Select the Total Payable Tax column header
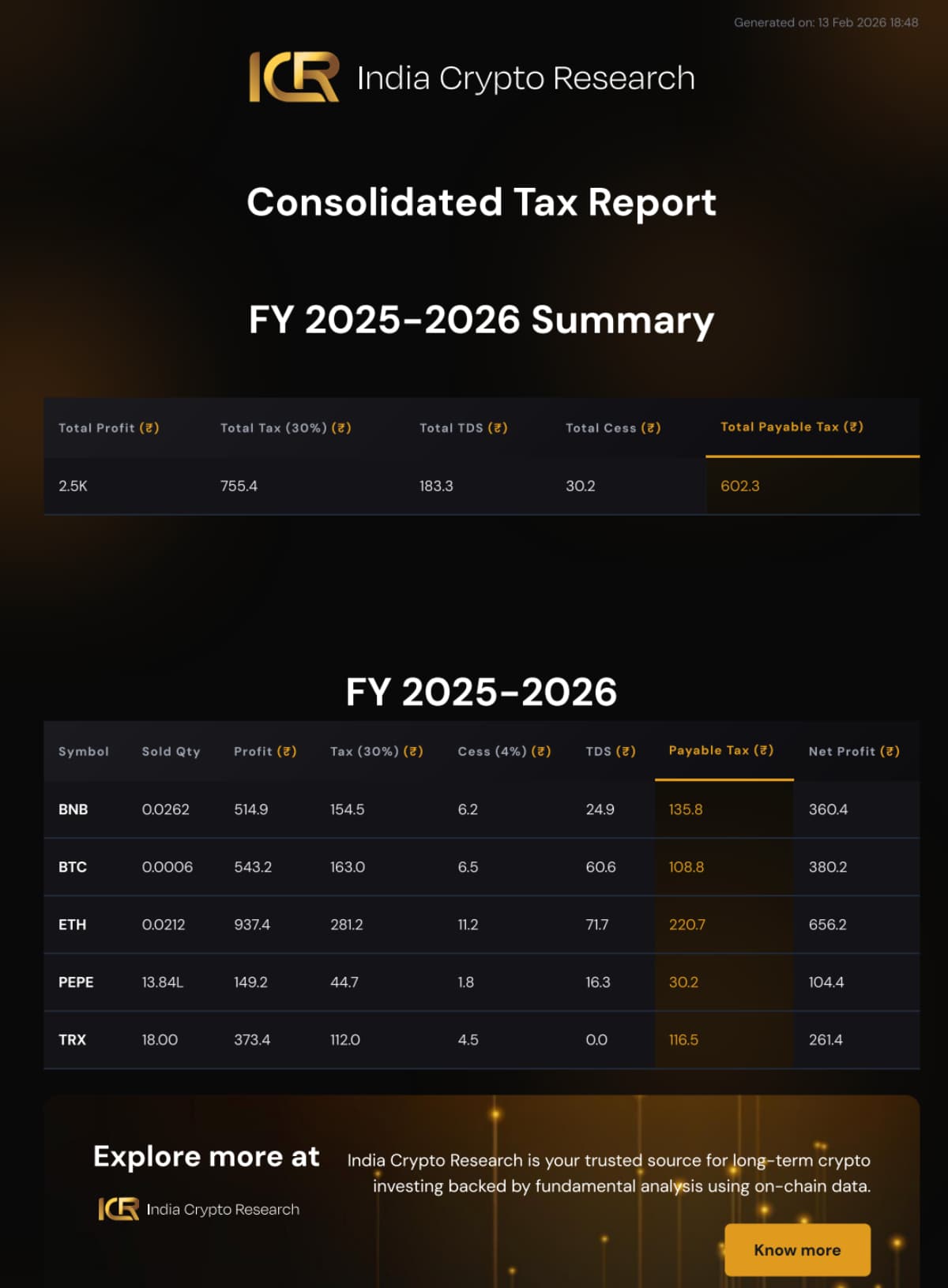Image resolution: width=948 pixels, height=1288 pixels. pyautogui.click(x=792, y=427)
